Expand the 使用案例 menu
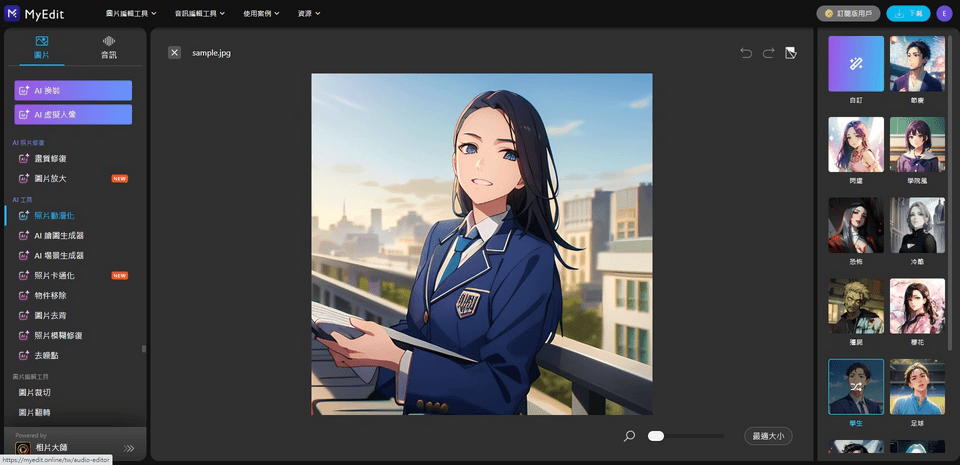The image size is (960, 465). (x=261, y=13)
